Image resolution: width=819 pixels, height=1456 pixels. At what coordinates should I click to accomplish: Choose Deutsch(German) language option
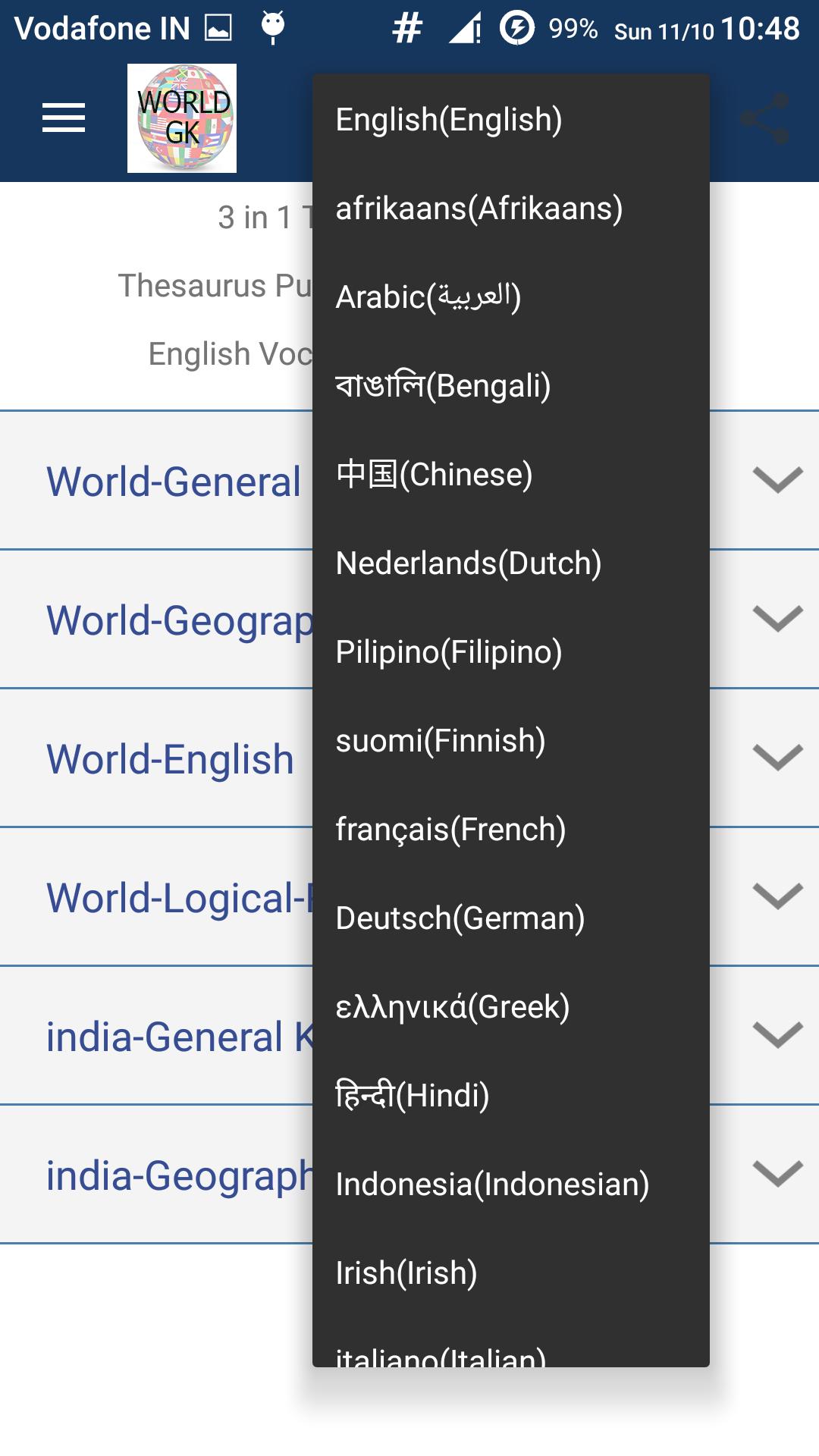[511, 918]
